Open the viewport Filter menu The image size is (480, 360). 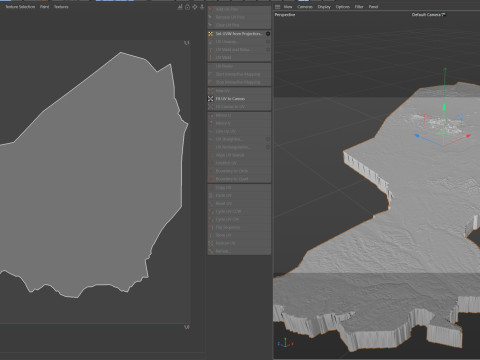[x=359, y=7]
